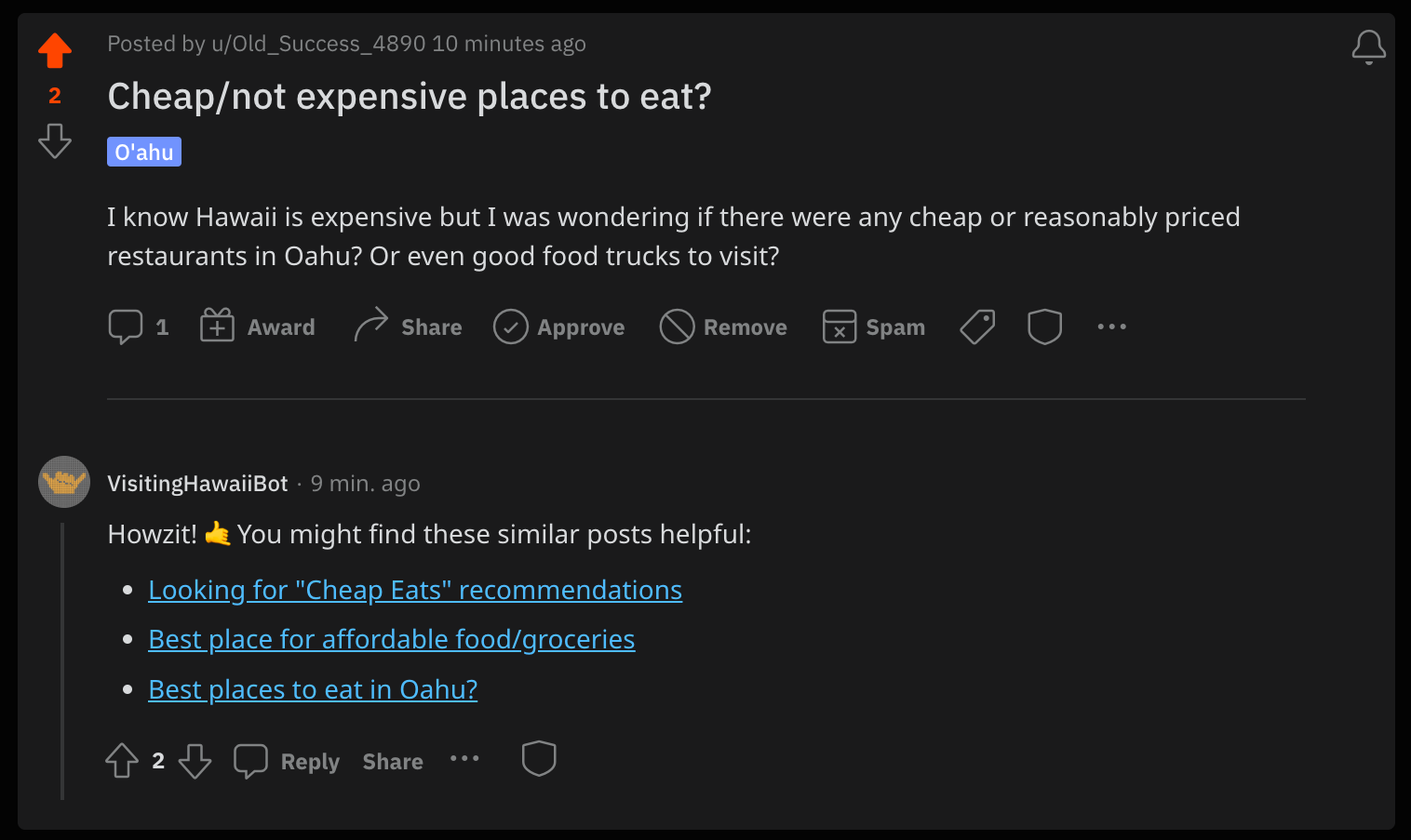Open u/Old_Success_4890's profile link
This screenshot has width=1411, height=840.
(x=318, y=44)
